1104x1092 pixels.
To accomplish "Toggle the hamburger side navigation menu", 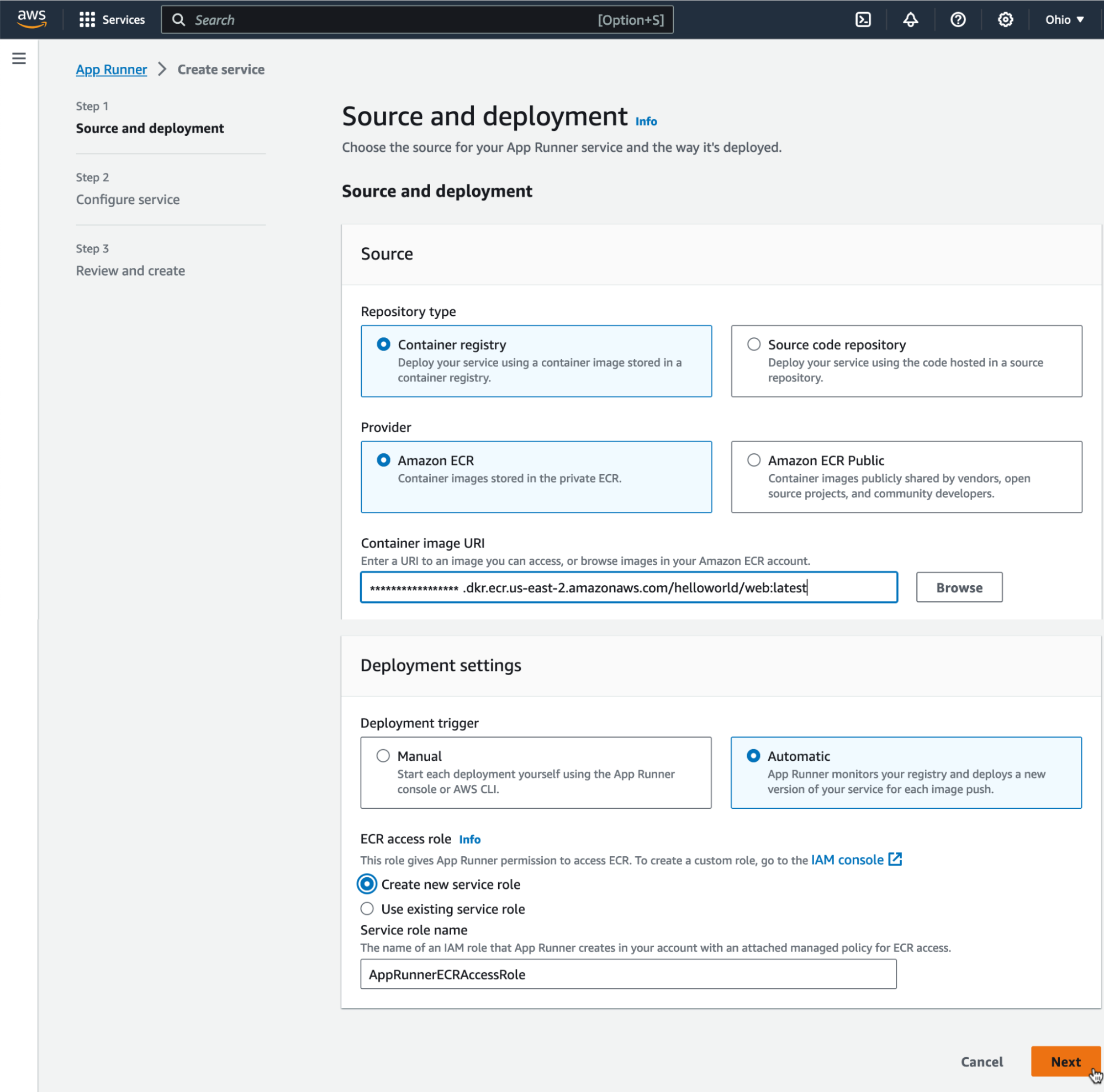I will 19,59.
